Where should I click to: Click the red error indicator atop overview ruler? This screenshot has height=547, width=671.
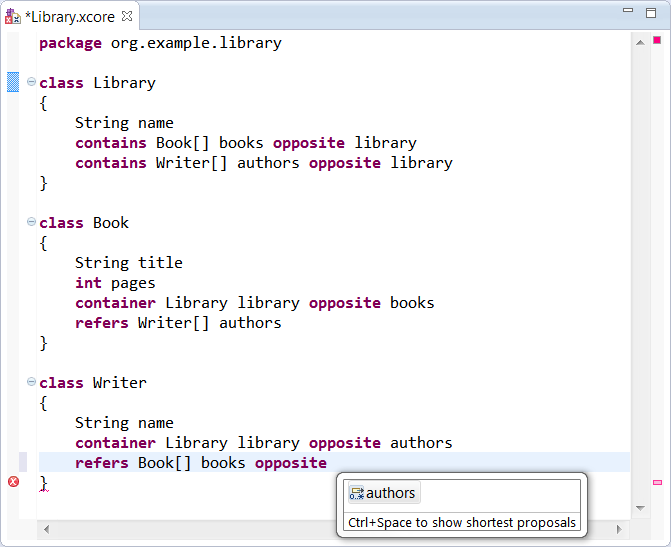(x=657, y=40)
